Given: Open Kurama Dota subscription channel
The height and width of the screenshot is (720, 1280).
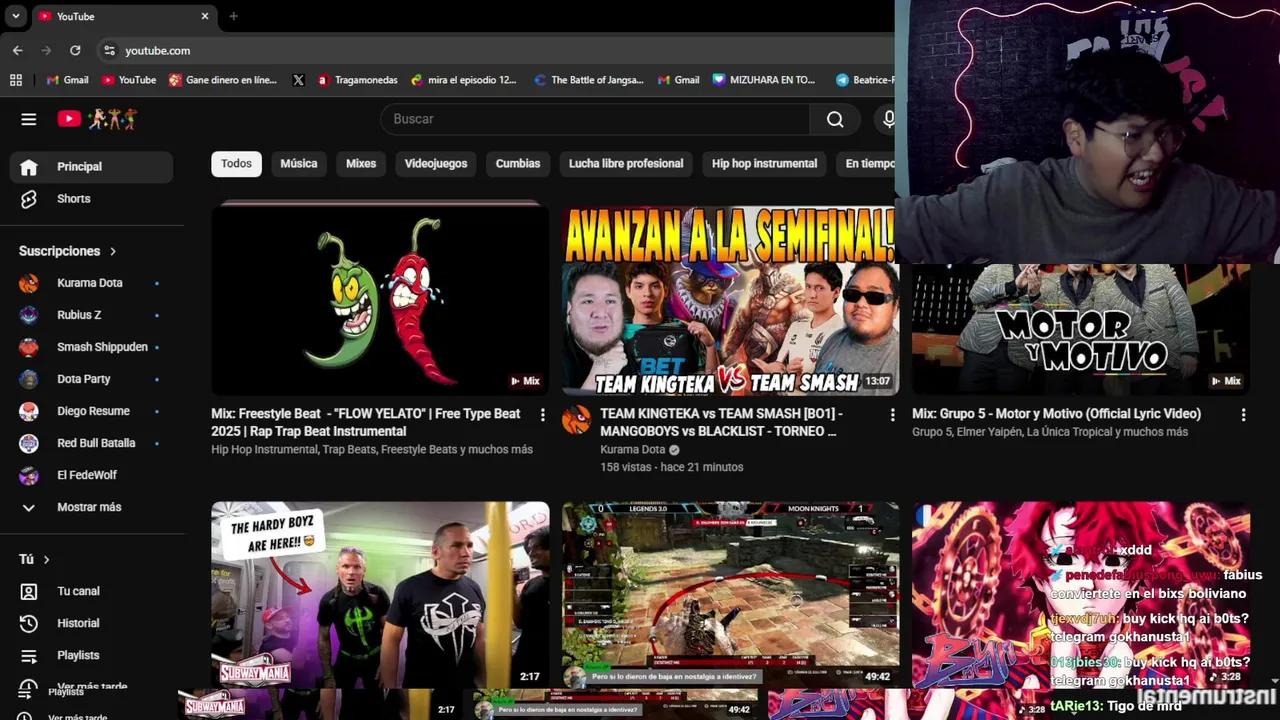Looking at the screenshot, I should [x=91, y=283].
